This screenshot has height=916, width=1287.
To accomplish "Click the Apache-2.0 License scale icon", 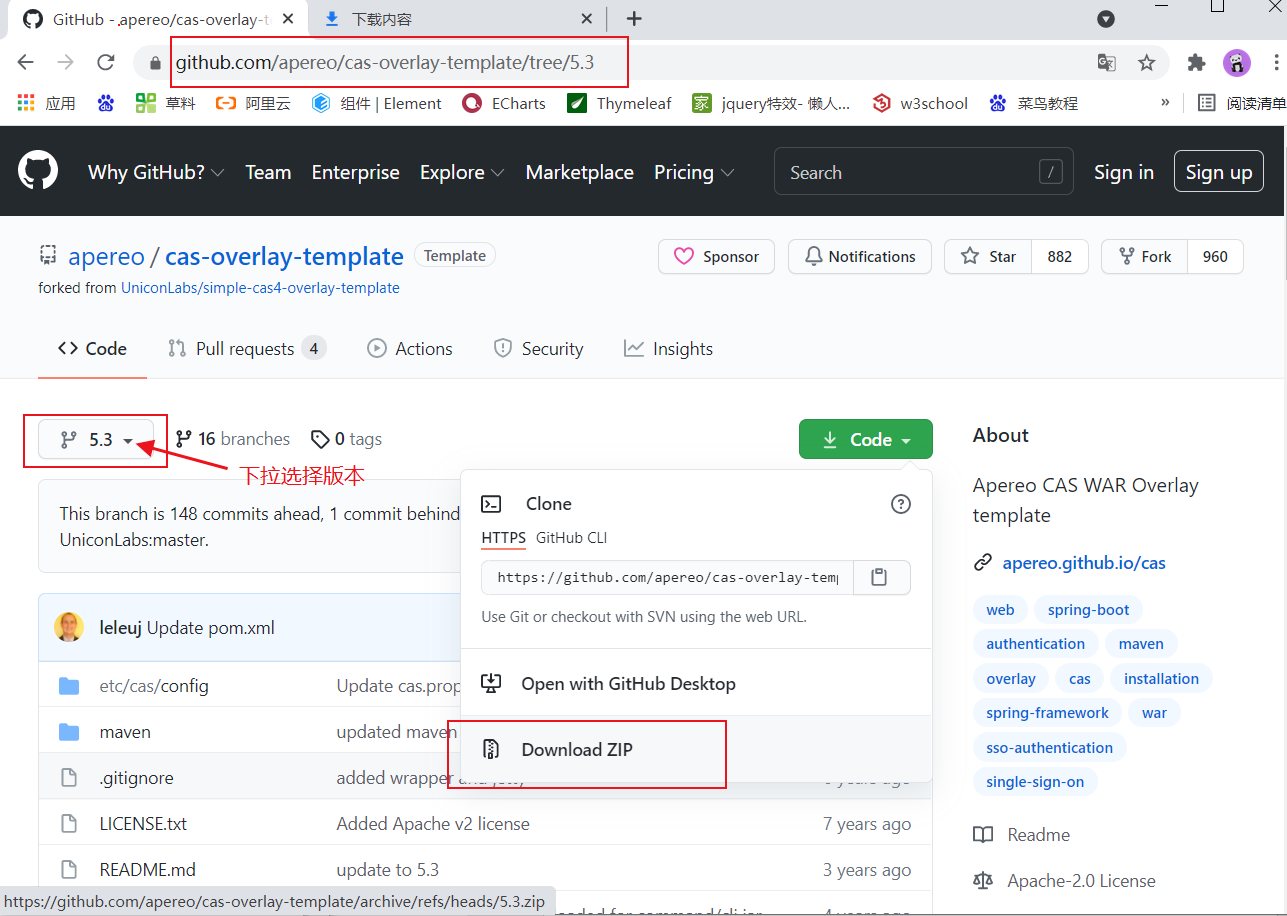I will tap(984, 881).
